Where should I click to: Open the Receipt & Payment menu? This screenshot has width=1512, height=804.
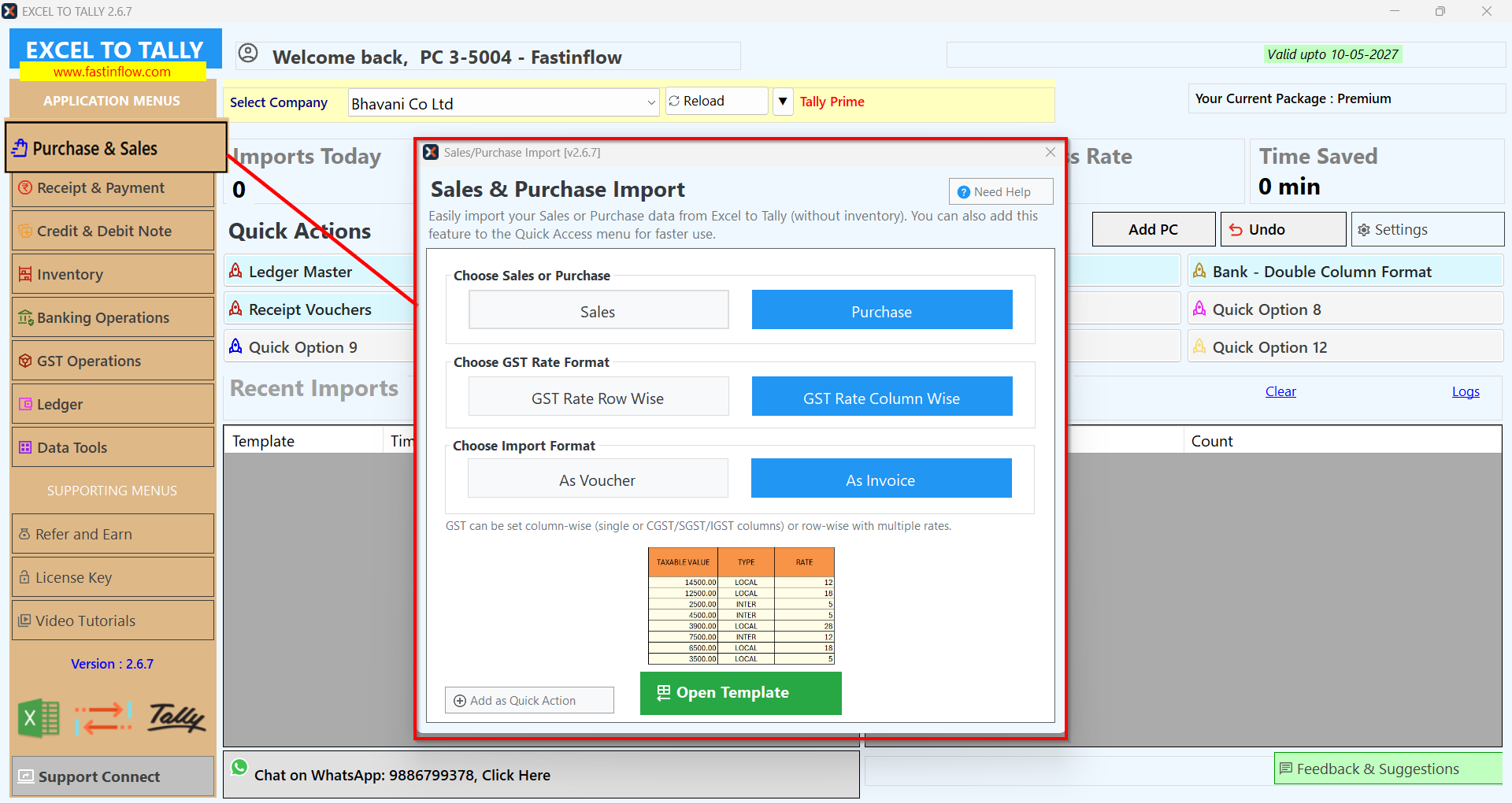tap(113, 188)
